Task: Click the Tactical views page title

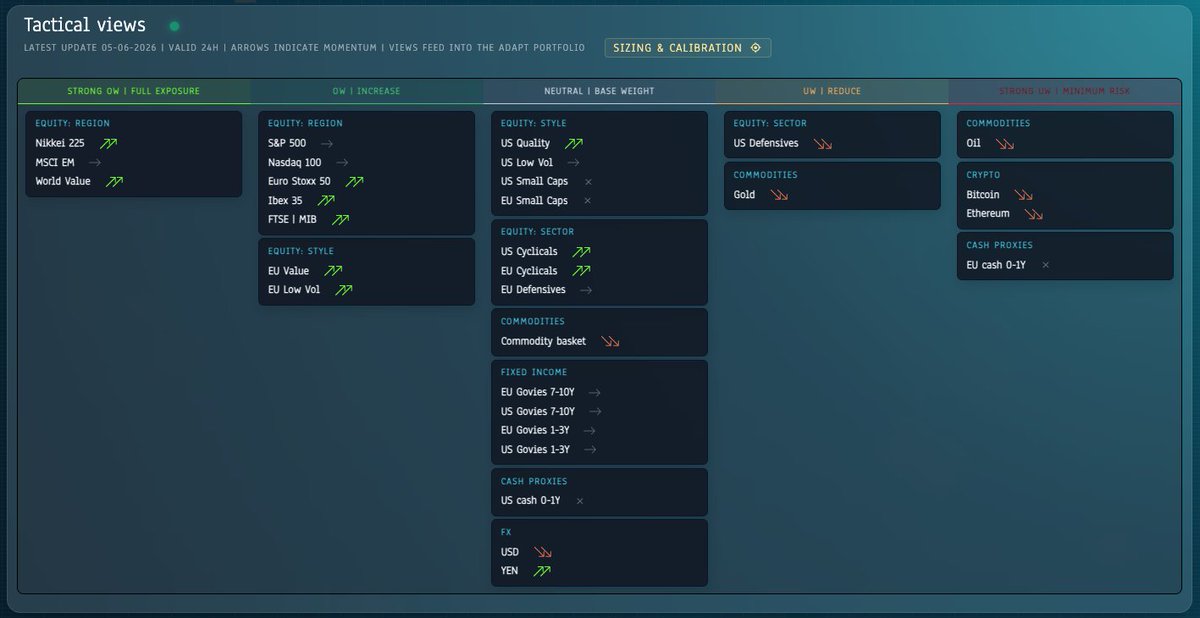Action: click(85, 25)
